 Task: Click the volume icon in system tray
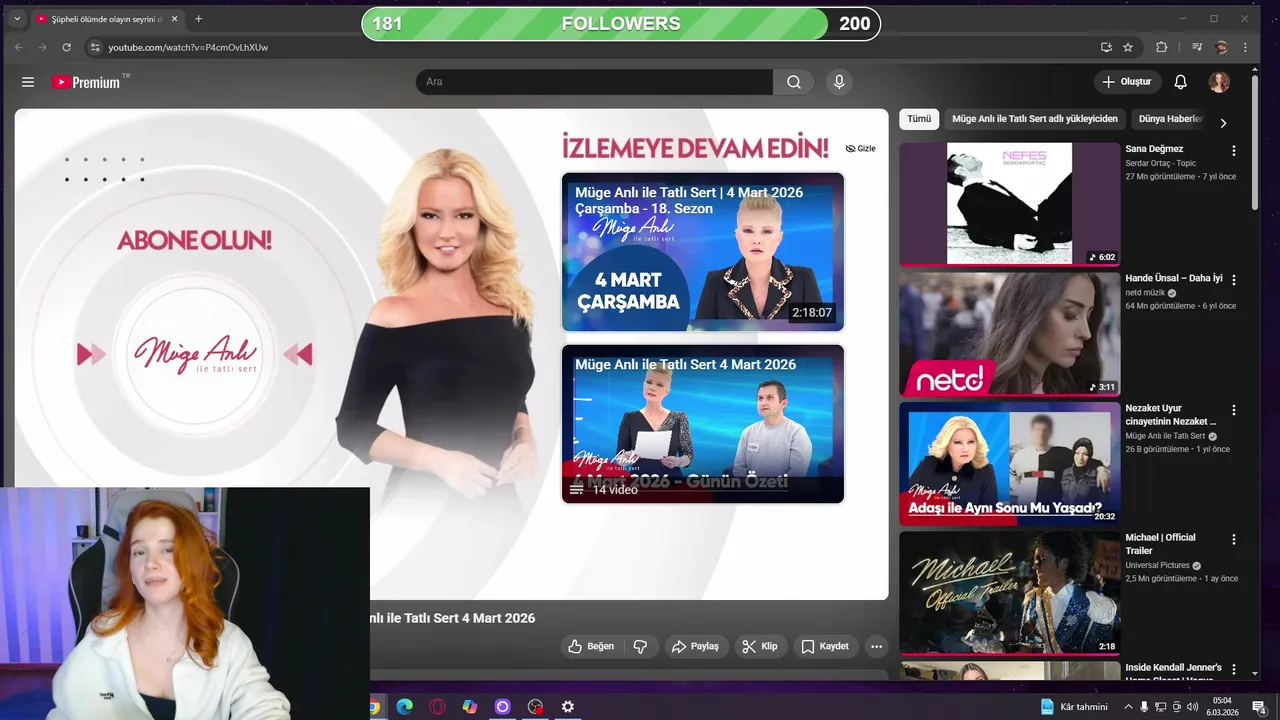(x=1192, y=707)
